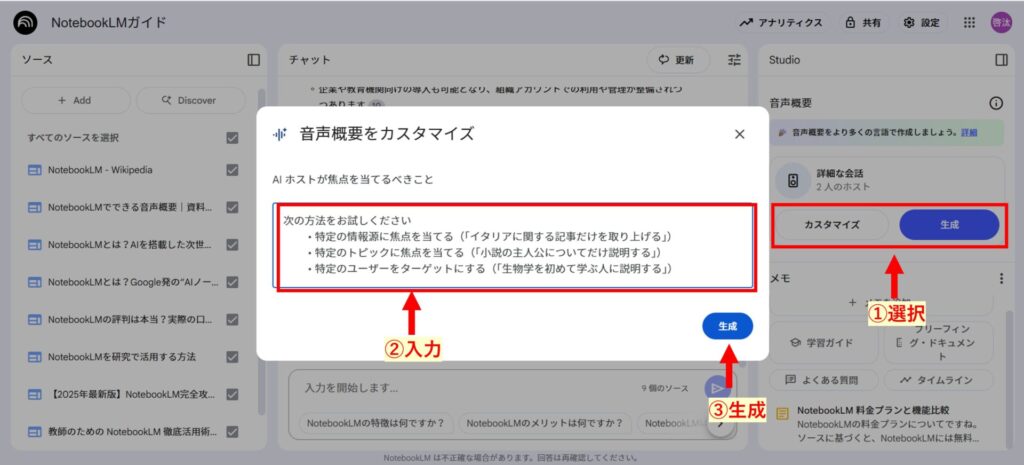The width and height of the screenshot is (1024, 465).
Task: Uncheck 【2025年最新版】NotebookLM完全攻 checkbox
Action: 232,394
